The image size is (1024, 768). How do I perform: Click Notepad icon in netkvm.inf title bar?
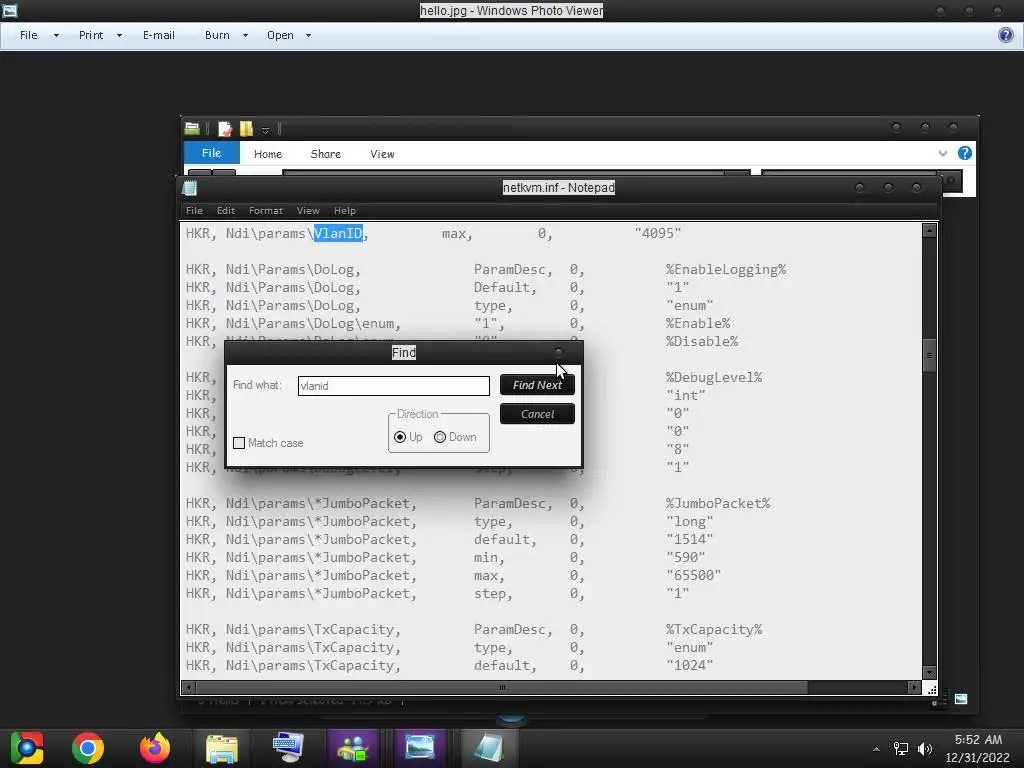[189, 188]
